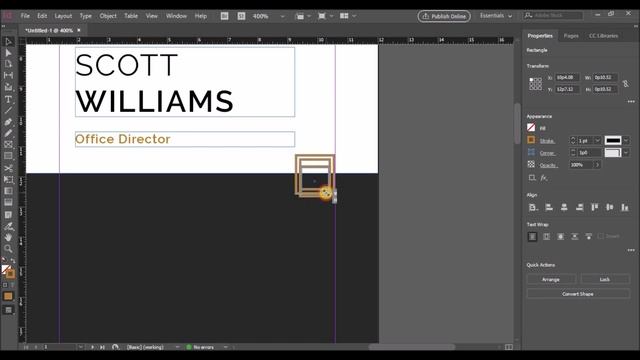Select the Zoom tool magnifier

pos(8,249)
